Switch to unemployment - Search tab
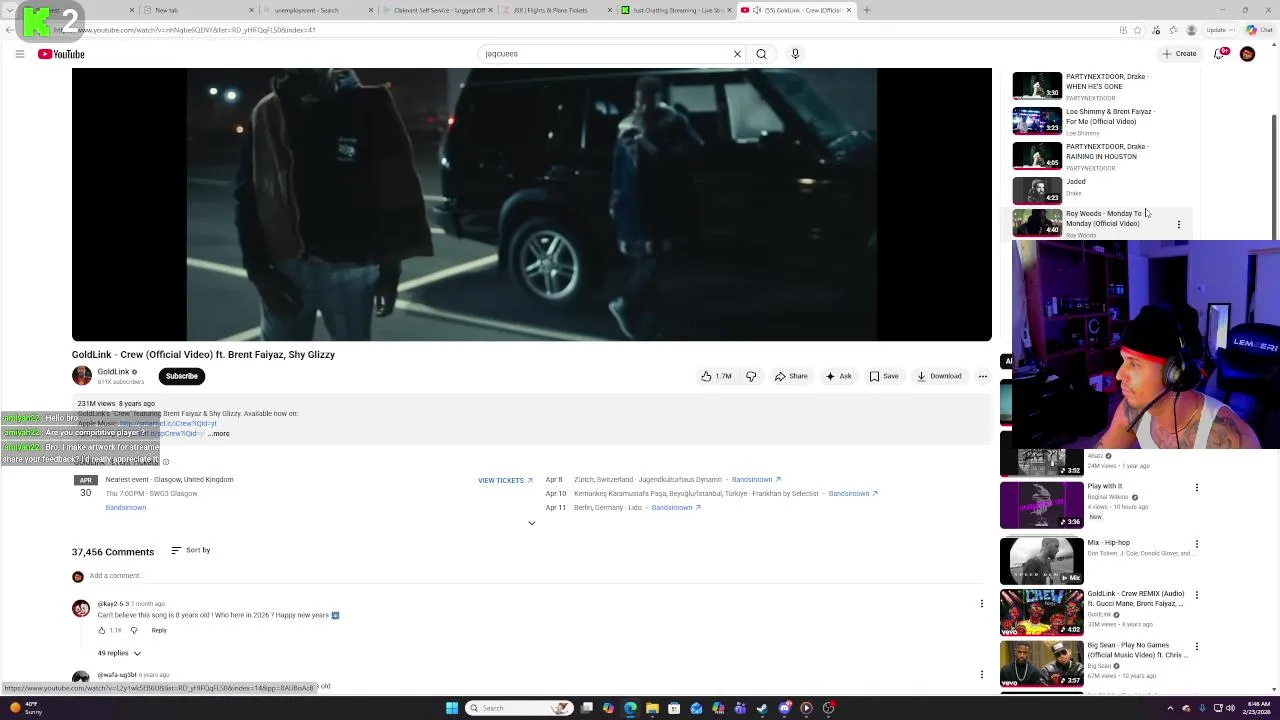Viewport: 1280px width, 720px height. (317, 10)
